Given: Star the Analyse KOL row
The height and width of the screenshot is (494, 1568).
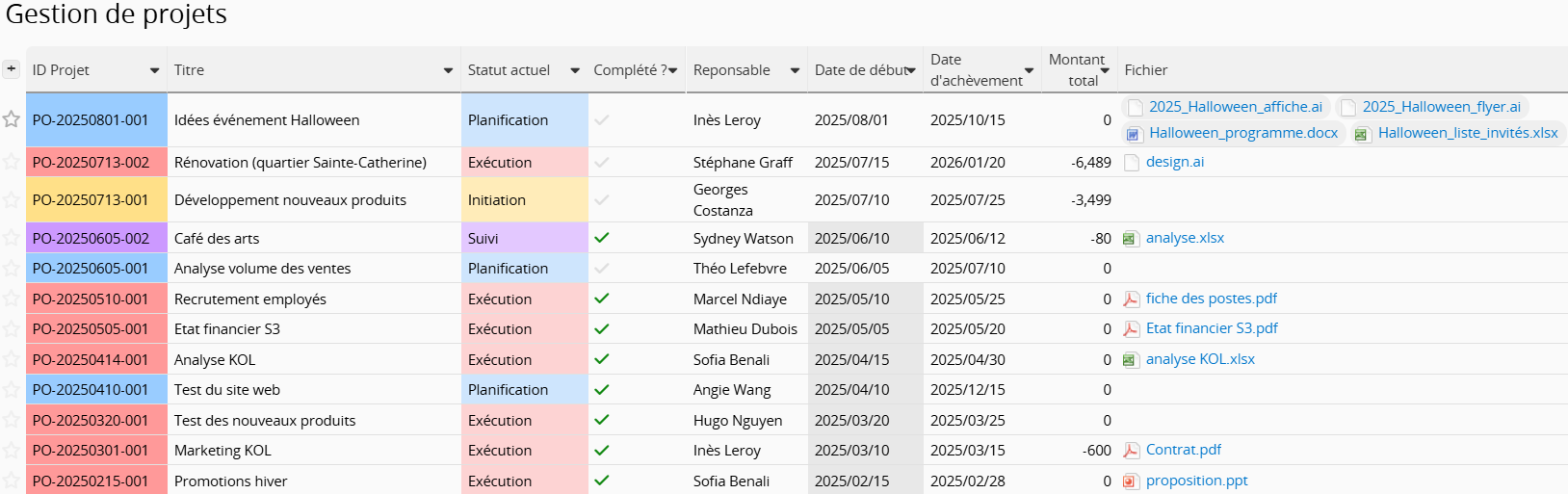Looking at the screenshot, I should [11, 359].
